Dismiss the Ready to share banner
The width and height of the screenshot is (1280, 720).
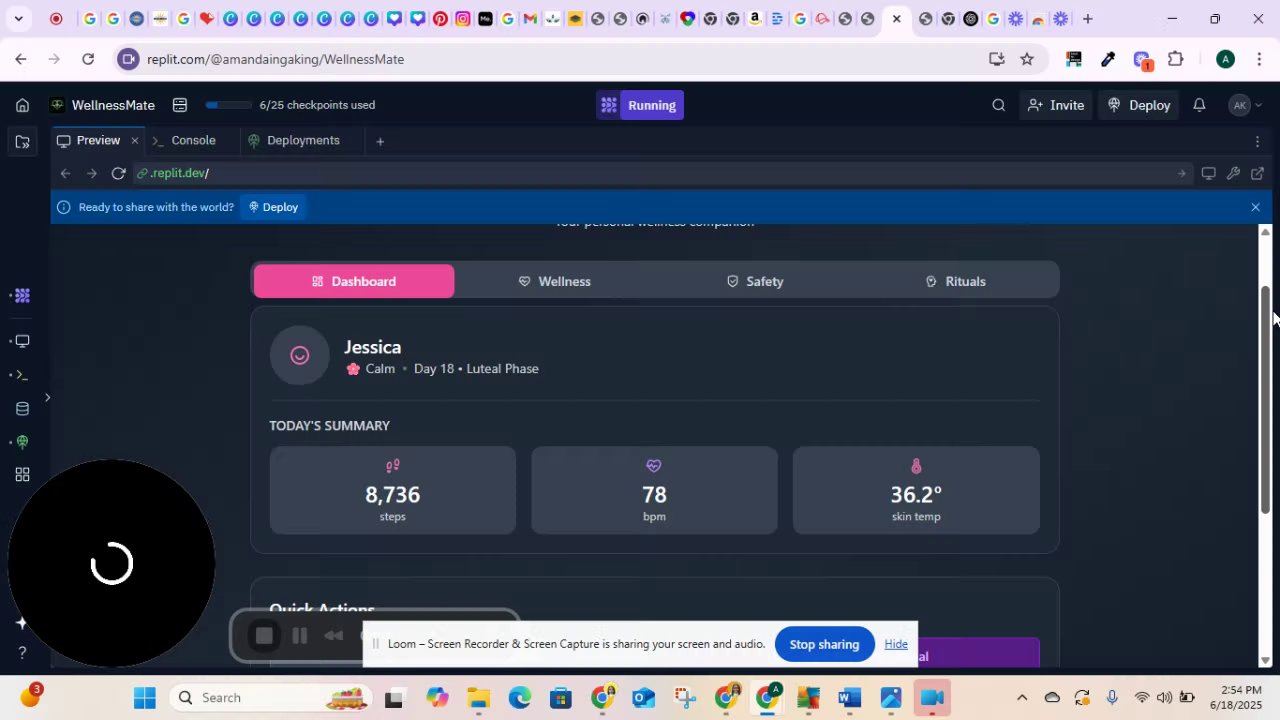tap(1255, 207)
